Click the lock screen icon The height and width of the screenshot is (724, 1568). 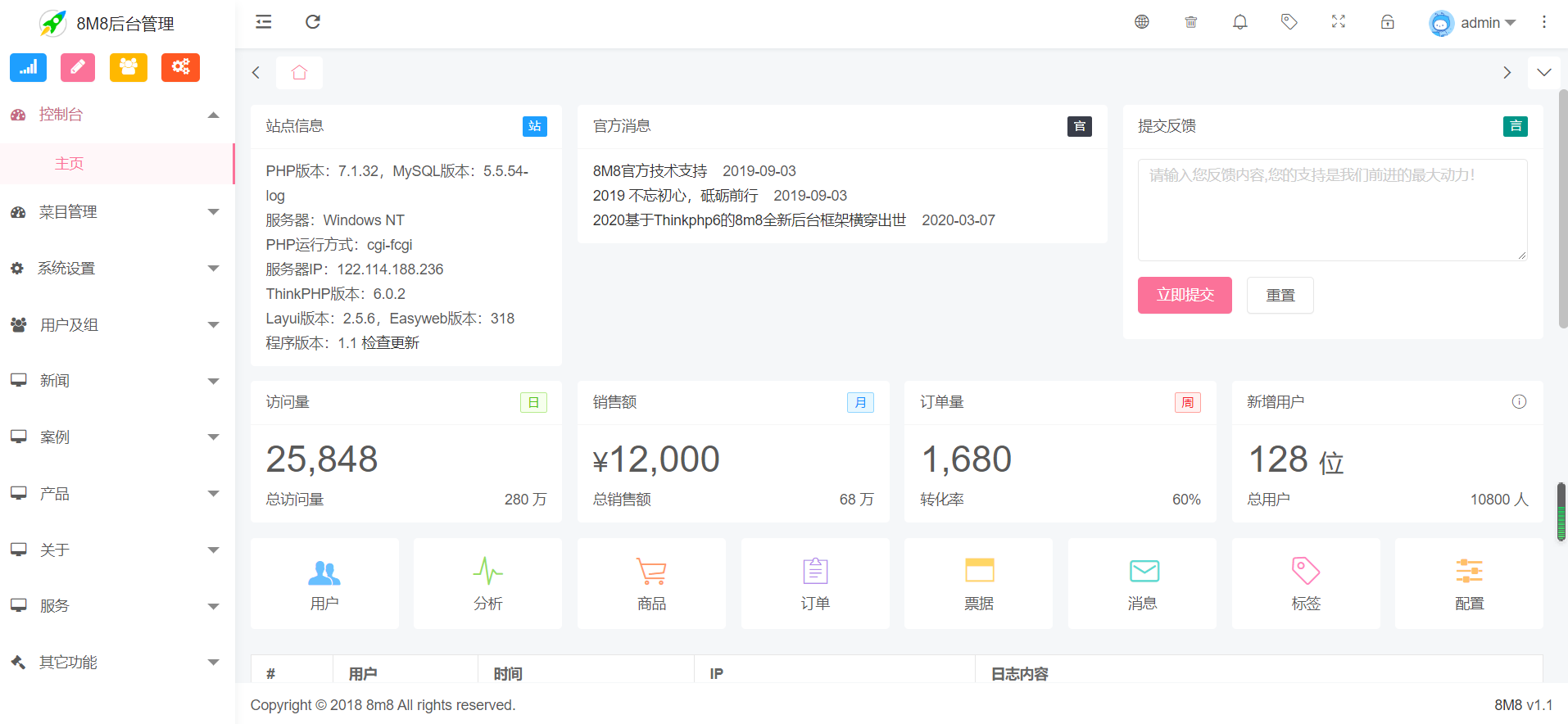(x=1387, y=22)
